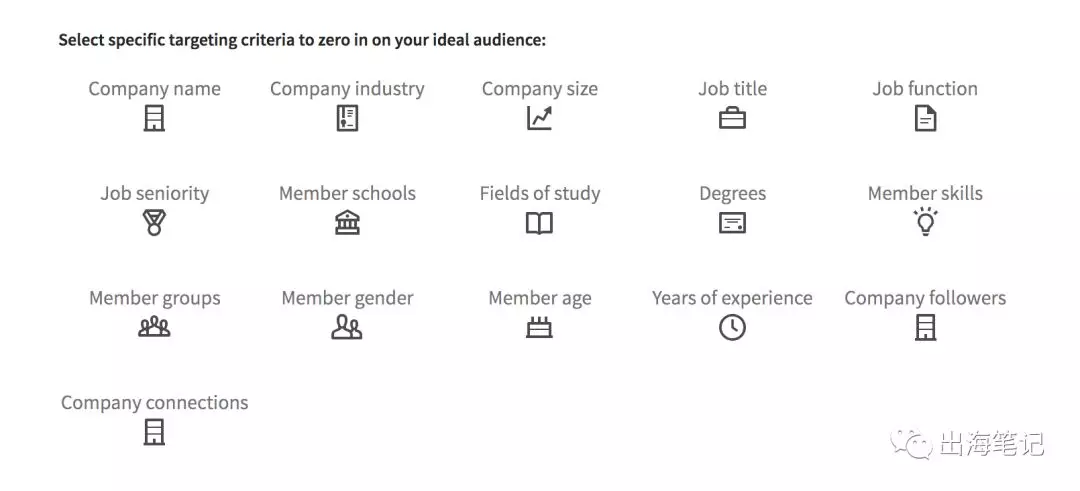Click the Company size growth chart icon
Image resolution: width=1080 pixels, height=491 pixels.
coord(539,118)
